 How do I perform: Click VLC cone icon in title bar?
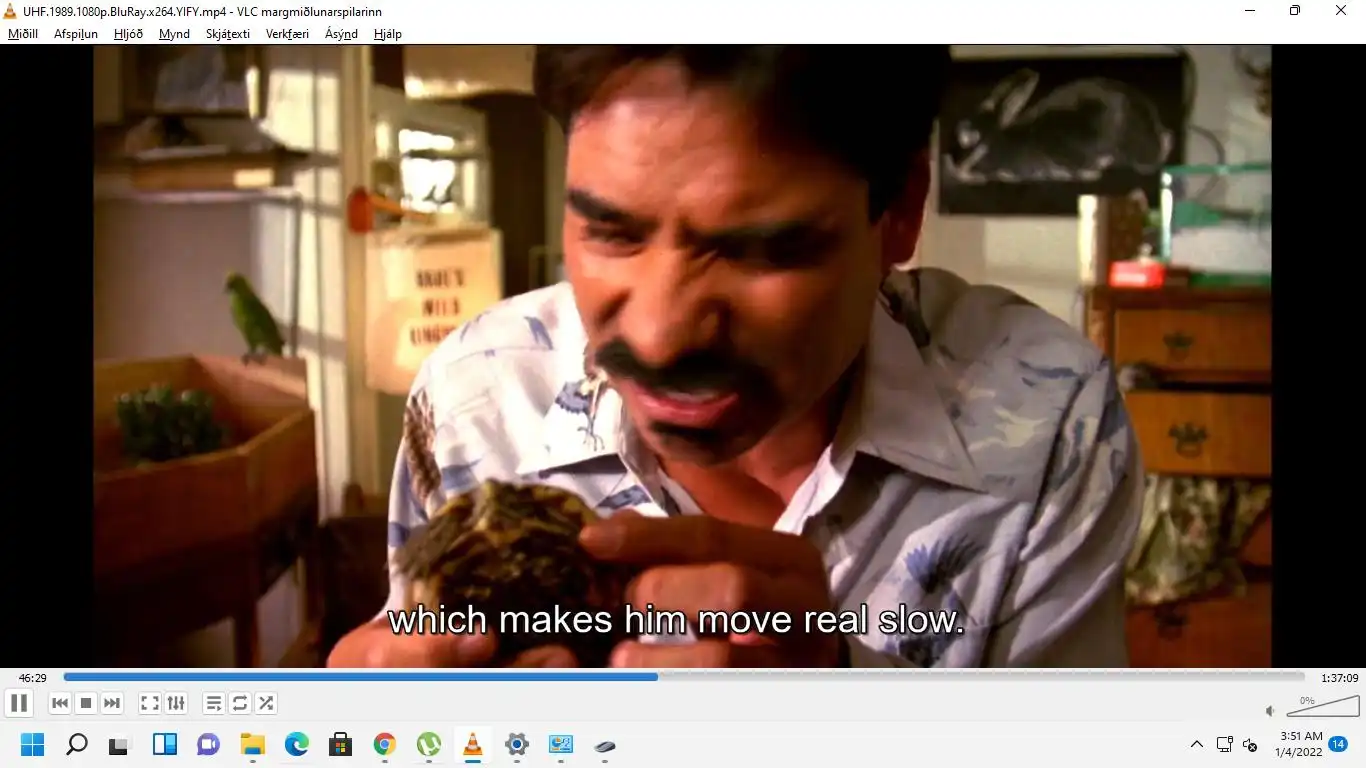(x=10, y=11)
